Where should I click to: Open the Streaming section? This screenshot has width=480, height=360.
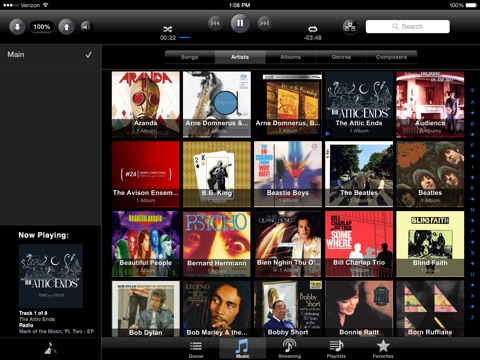289,349
